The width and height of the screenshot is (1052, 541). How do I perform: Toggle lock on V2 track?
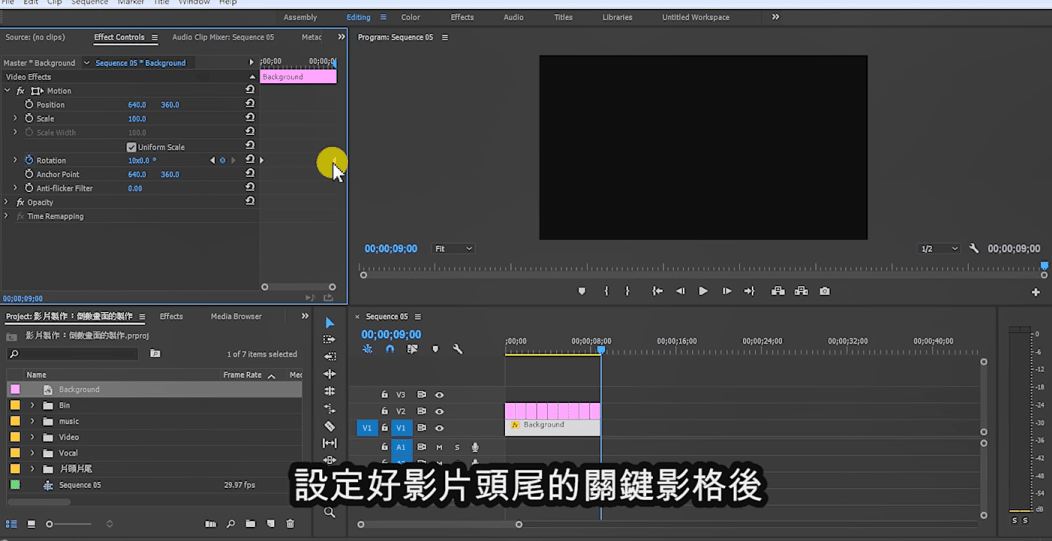(384, 411)
